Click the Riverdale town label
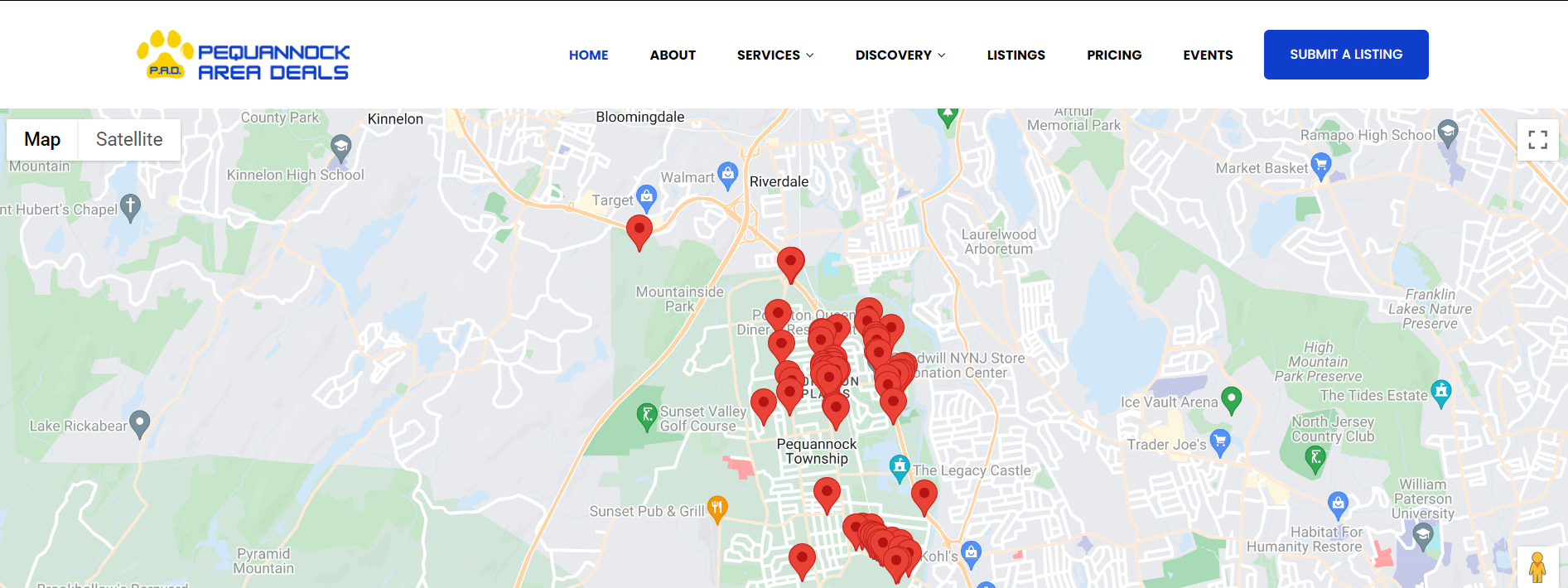Viewport: 1568px width, 588px height. 779,181
